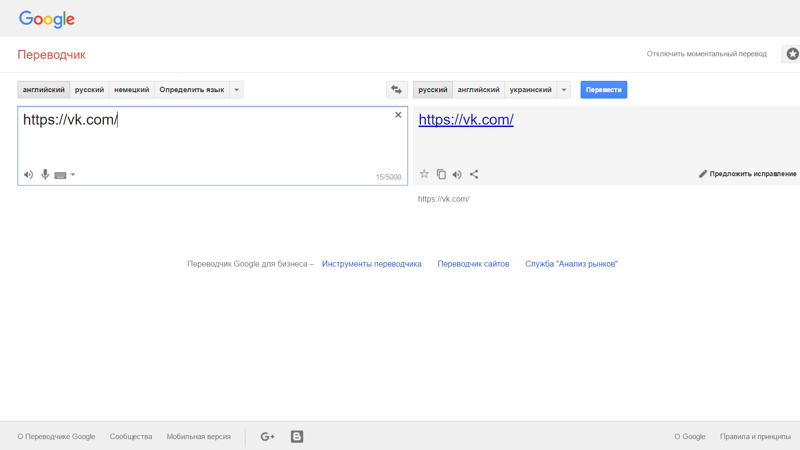Open the virtual keyboard icon
This screenshot has height=450, width=800.
60,175
